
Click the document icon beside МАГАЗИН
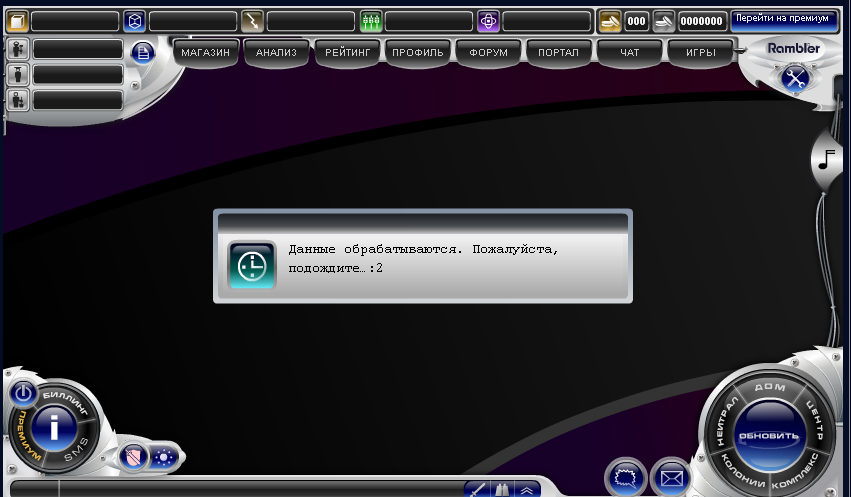click(143, 52)
